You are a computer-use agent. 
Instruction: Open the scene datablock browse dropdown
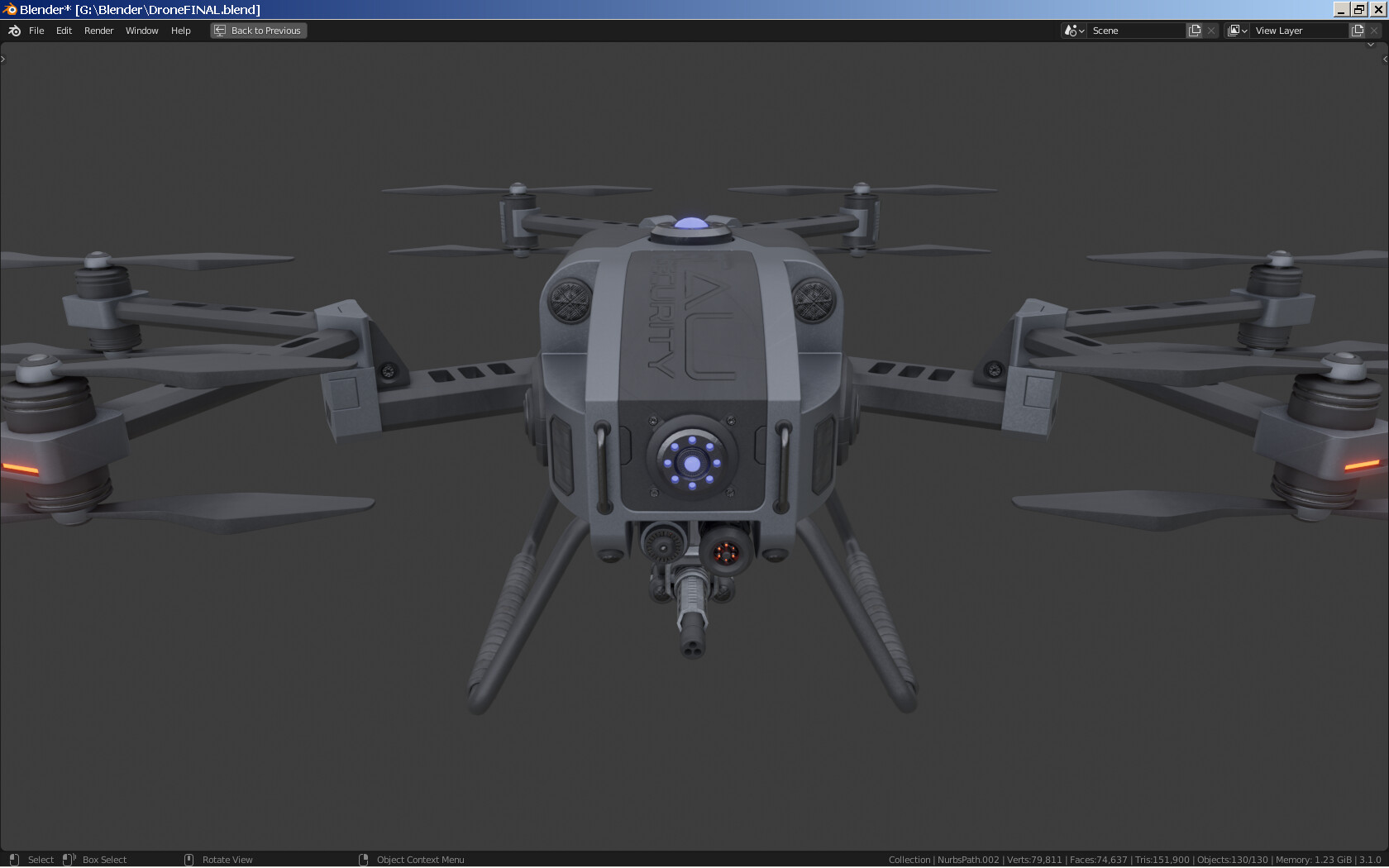click(1072, 30)
